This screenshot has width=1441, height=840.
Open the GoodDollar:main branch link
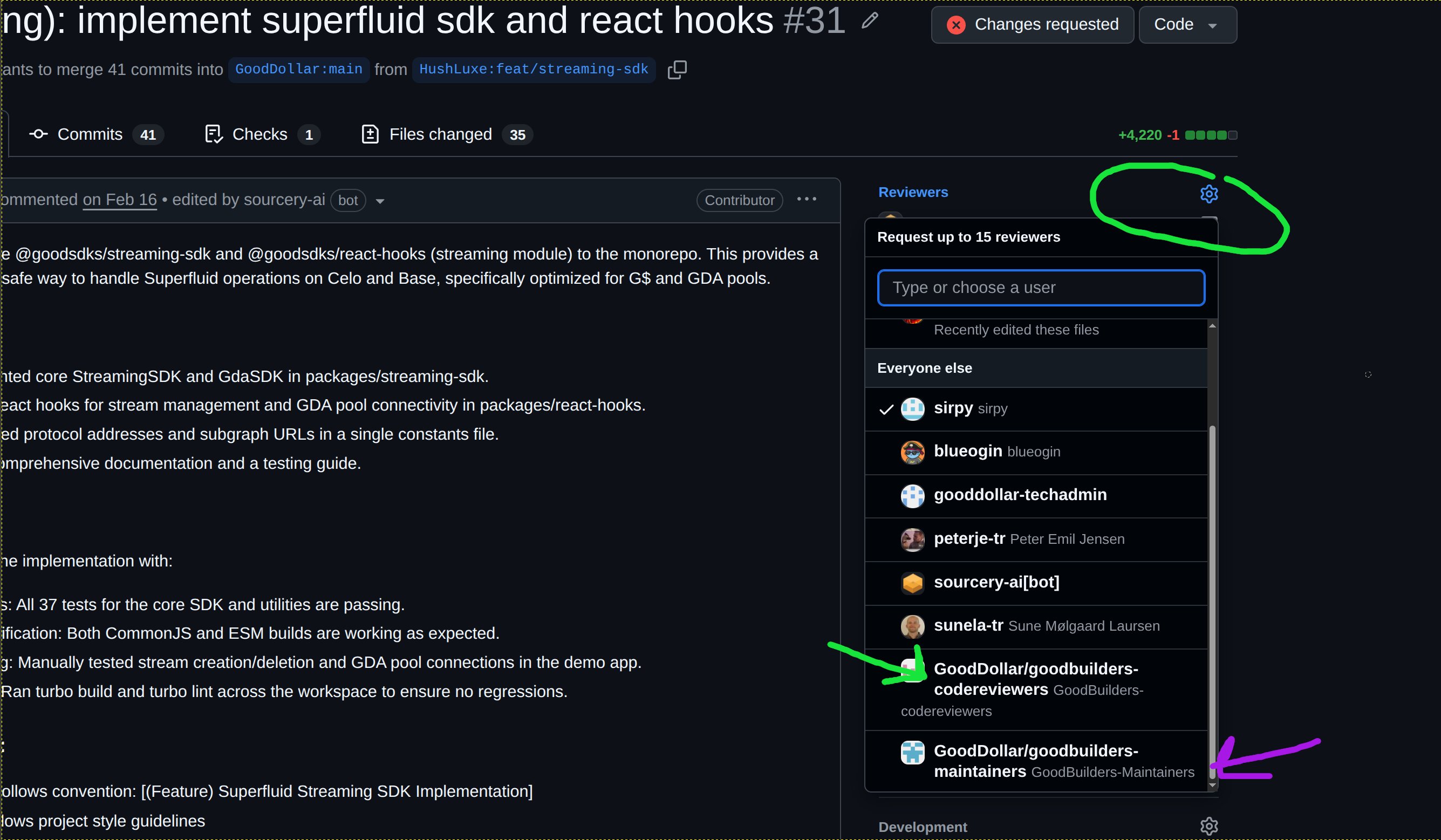click(x=298, y=70)
